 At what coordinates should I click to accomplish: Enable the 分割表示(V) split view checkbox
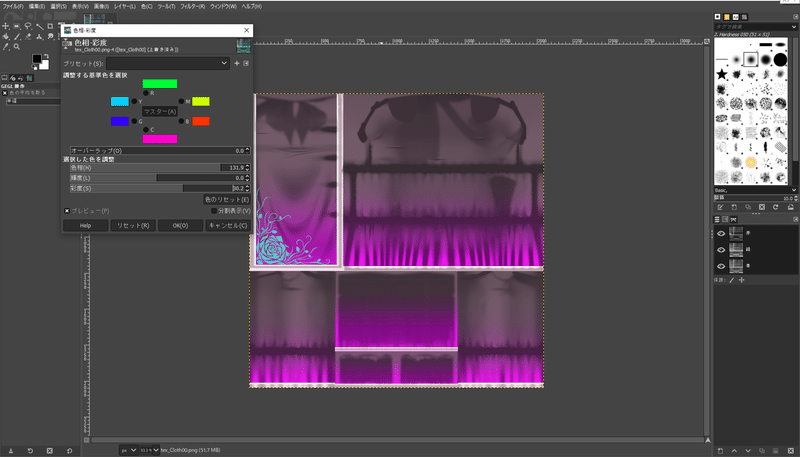214,211
